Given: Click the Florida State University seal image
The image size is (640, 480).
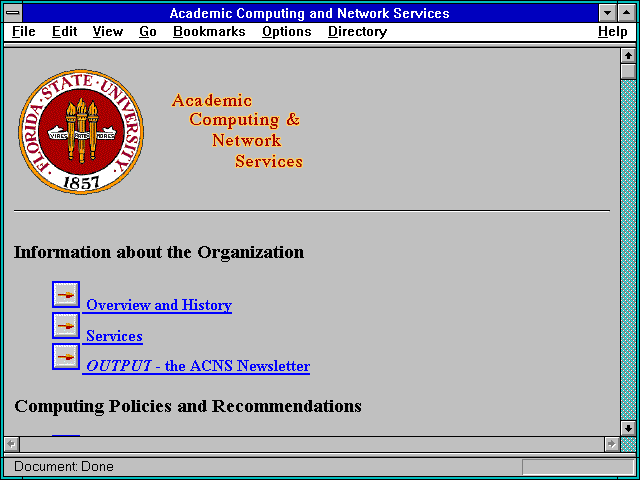Looking at the screenshot, I should pos(81,131).
